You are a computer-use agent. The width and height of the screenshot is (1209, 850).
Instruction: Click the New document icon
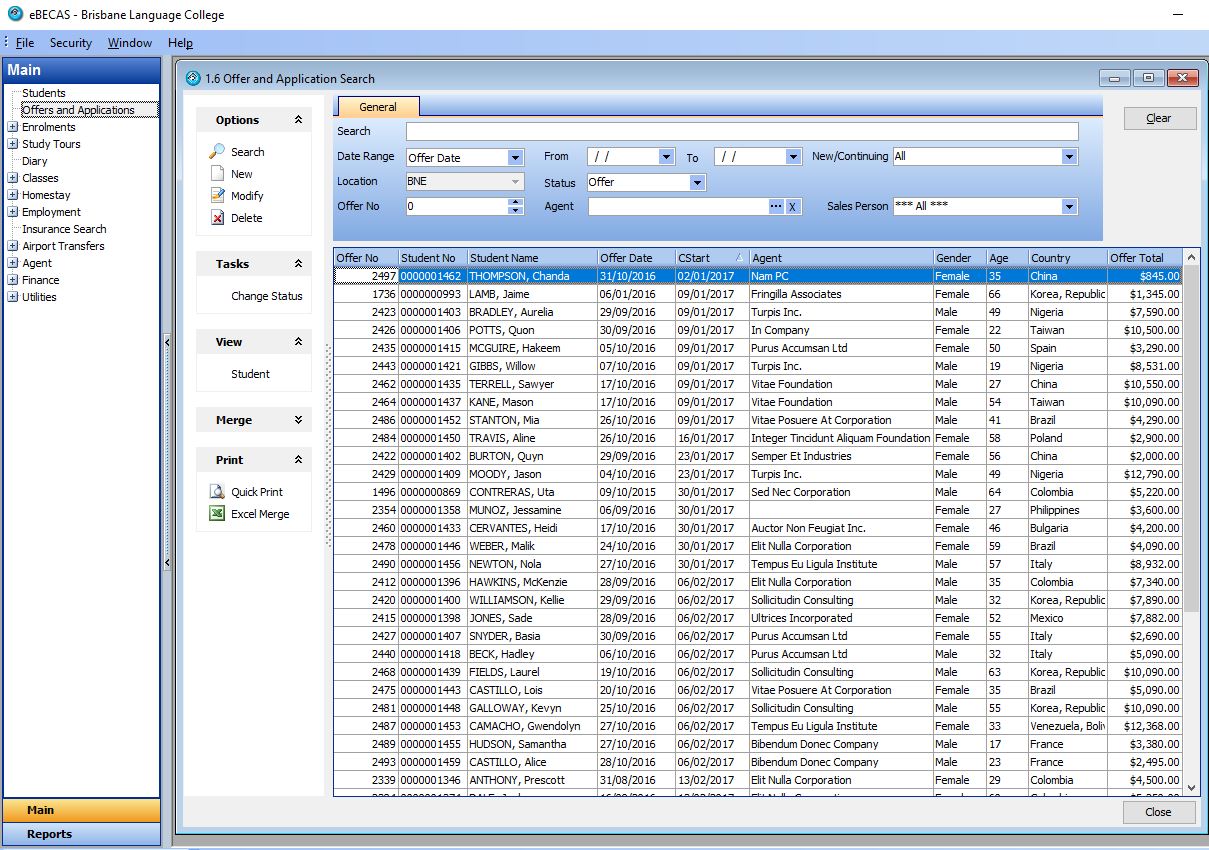tap(217, 174)
